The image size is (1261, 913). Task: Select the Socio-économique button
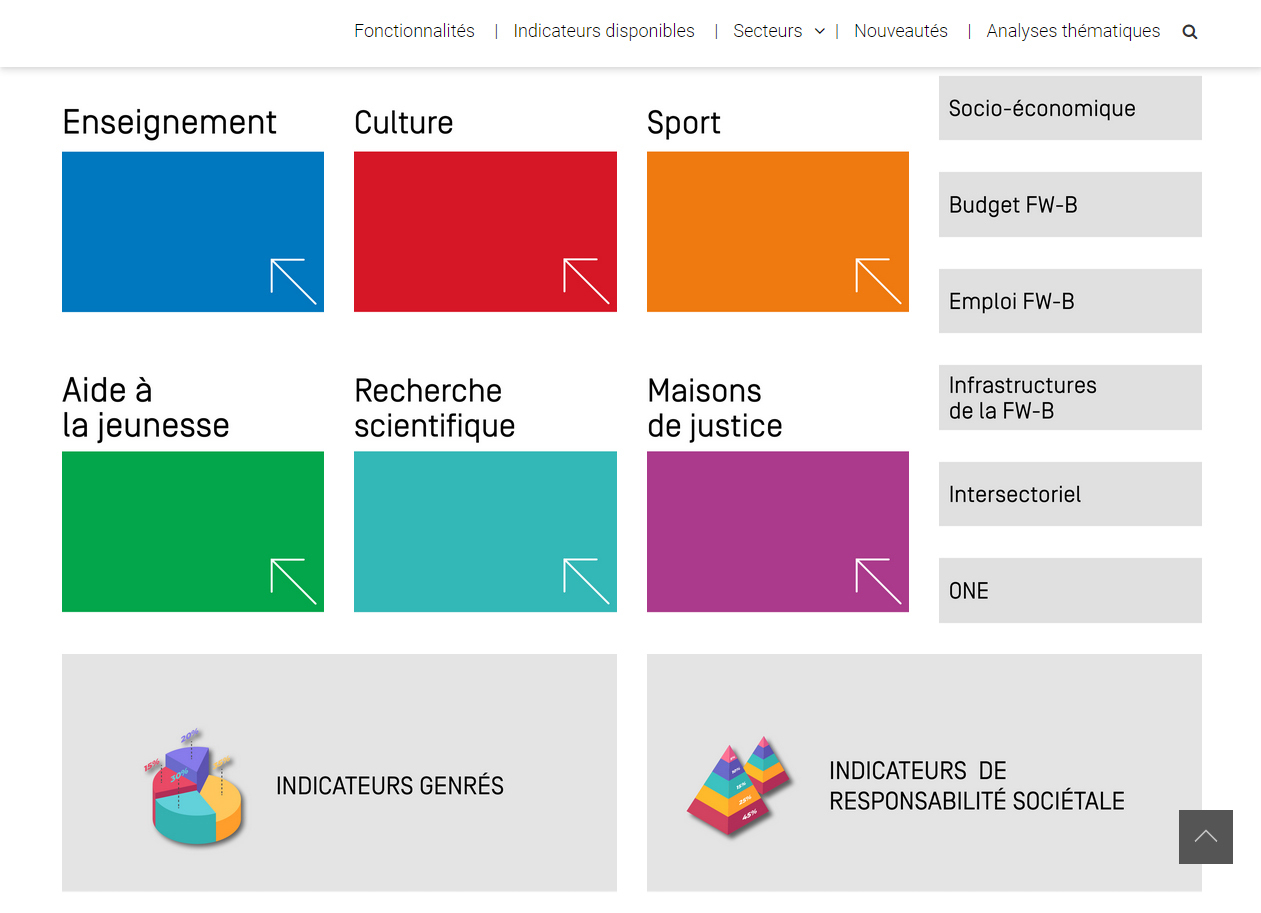pyautogui.click(x=1070, y=108)
